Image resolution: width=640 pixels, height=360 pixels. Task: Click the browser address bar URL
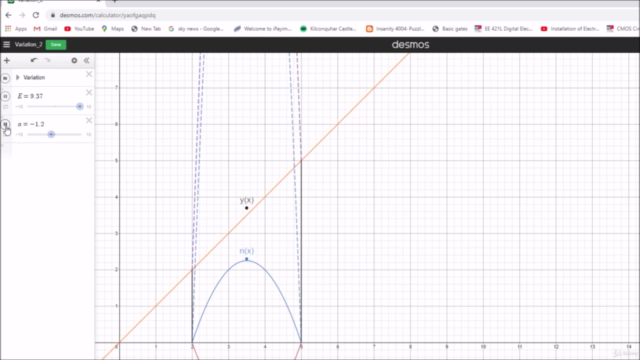[x=107, y=15]
